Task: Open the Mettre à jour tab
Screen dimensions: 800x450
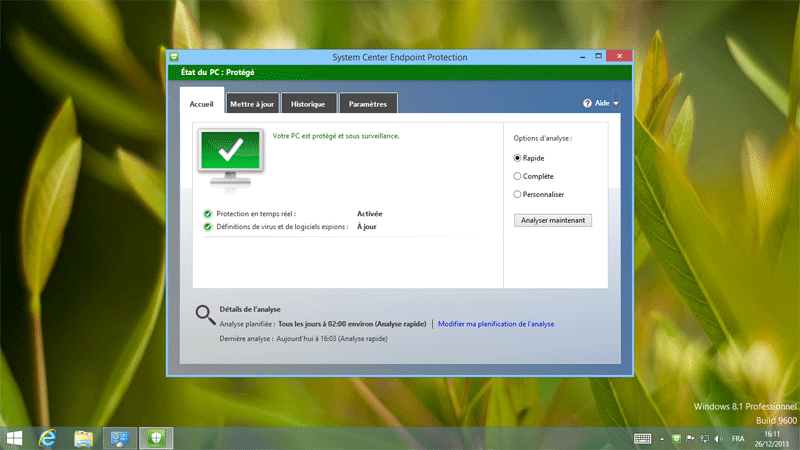Action: point(252,104)
